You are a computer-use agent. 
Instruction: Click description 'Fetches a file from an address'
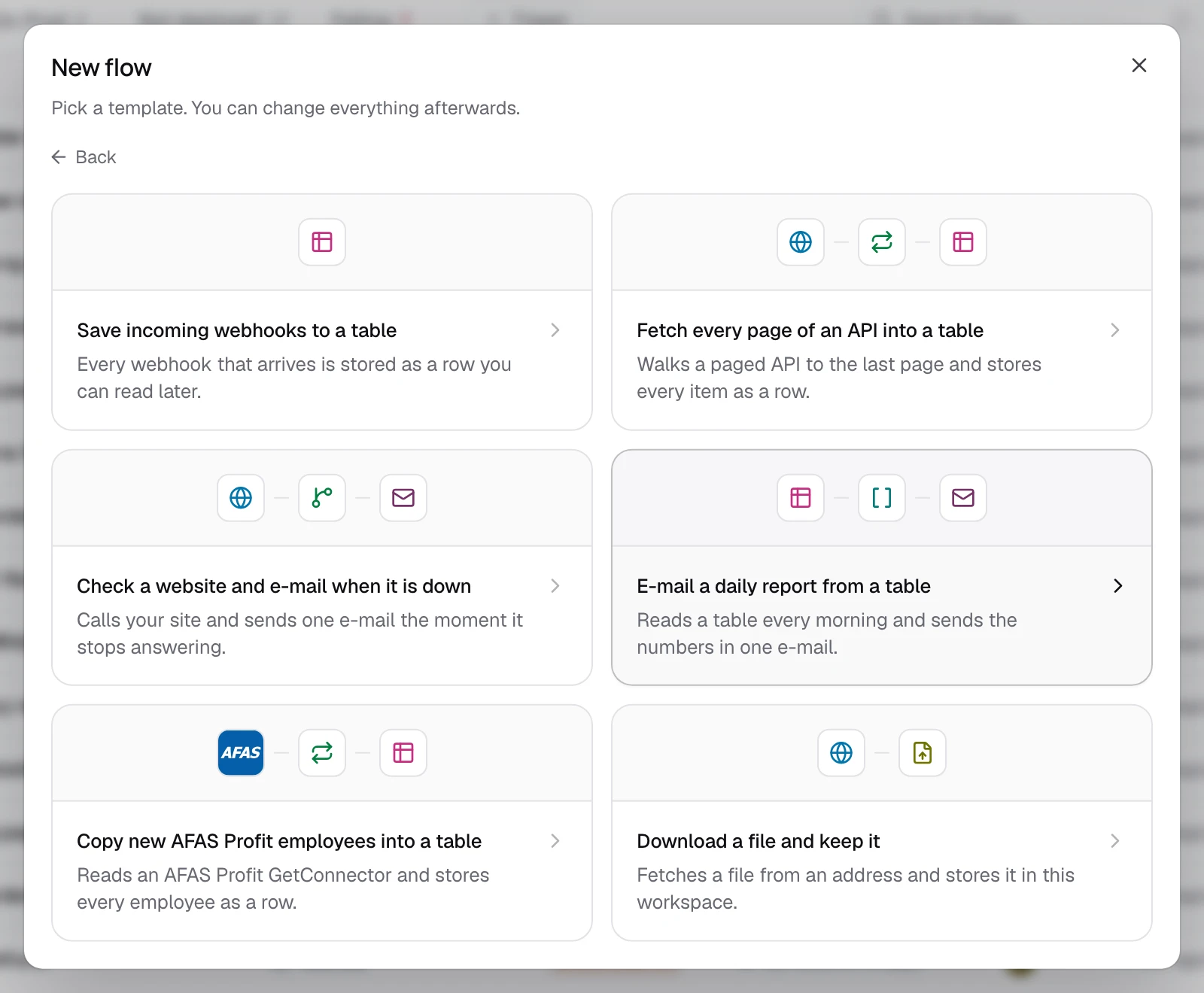pos(856,888)
